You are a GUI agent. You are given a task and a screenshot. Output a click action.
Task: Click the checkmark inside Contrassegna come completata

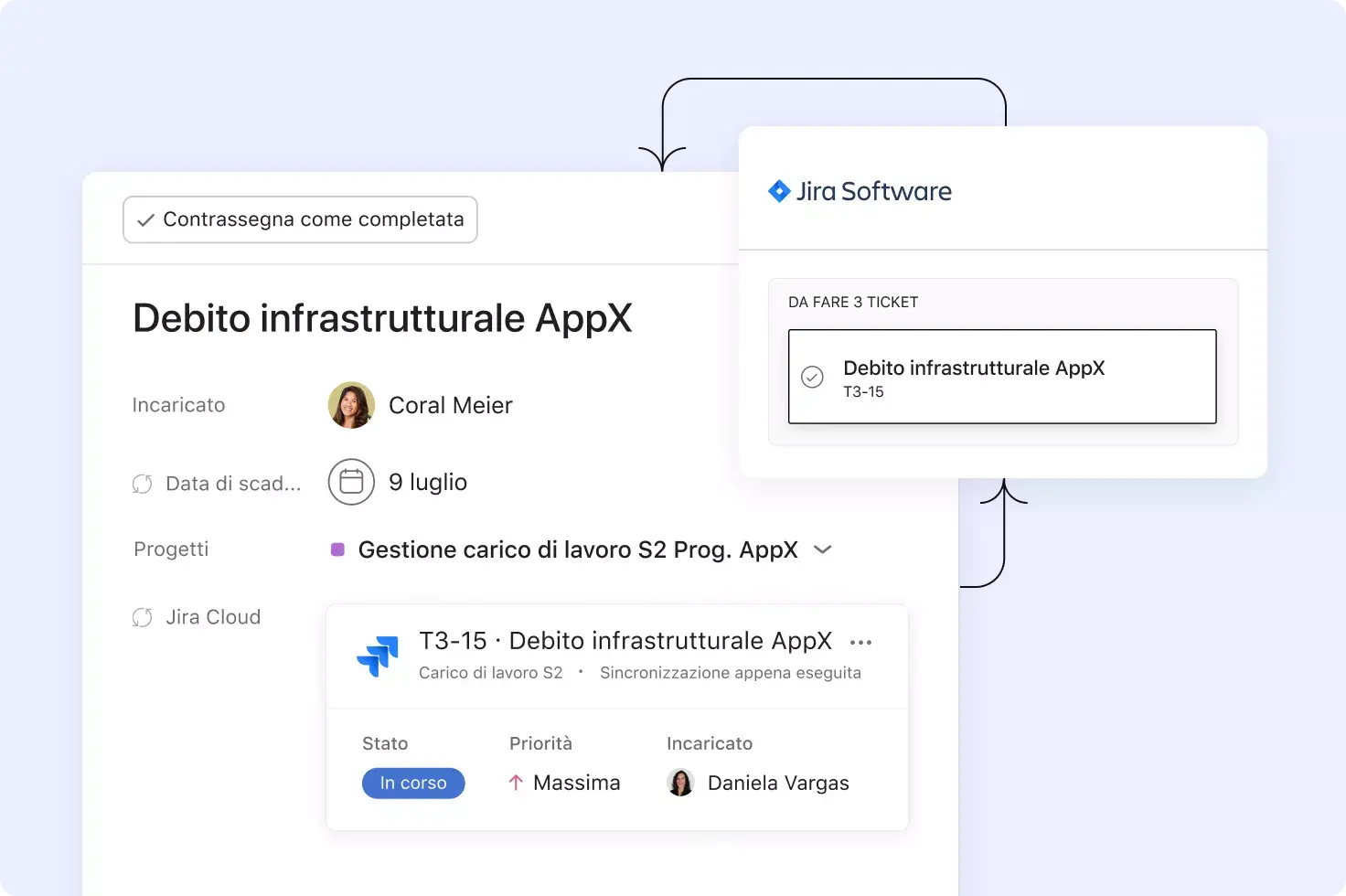(x=145, y=219)
